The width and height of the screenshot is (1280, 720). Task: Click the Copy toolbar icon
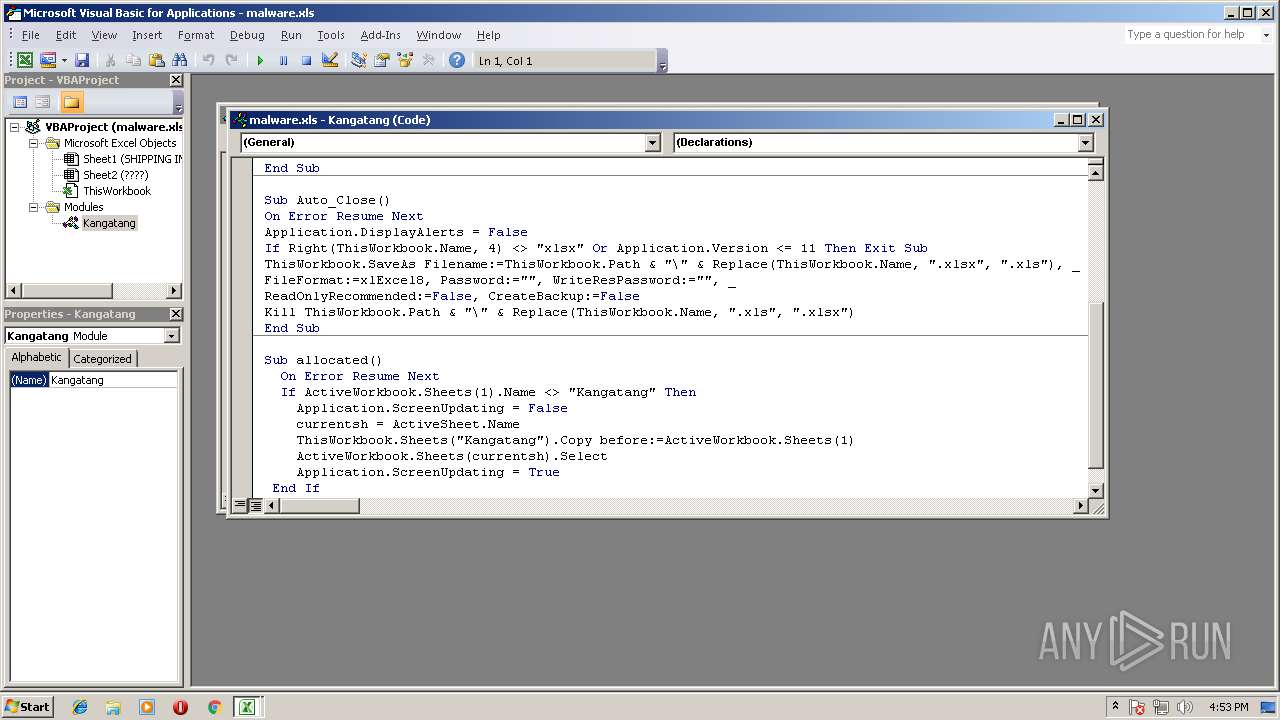133,61
